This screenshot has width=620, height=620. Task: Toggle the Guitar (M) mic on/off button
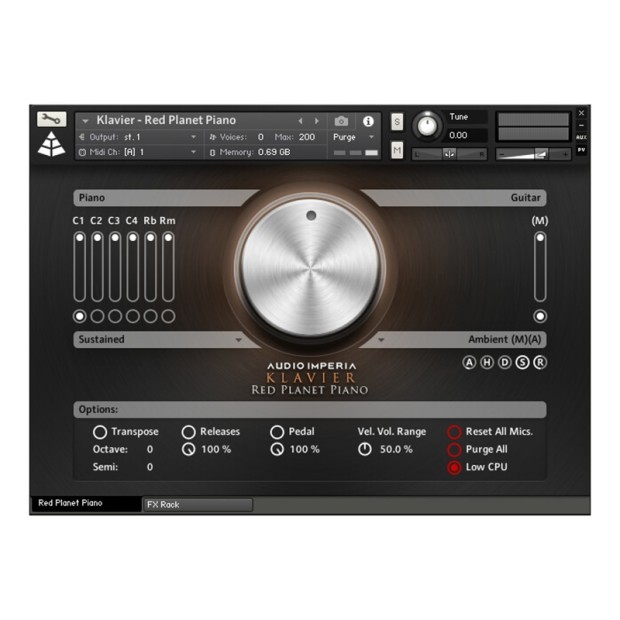point(540,316)
